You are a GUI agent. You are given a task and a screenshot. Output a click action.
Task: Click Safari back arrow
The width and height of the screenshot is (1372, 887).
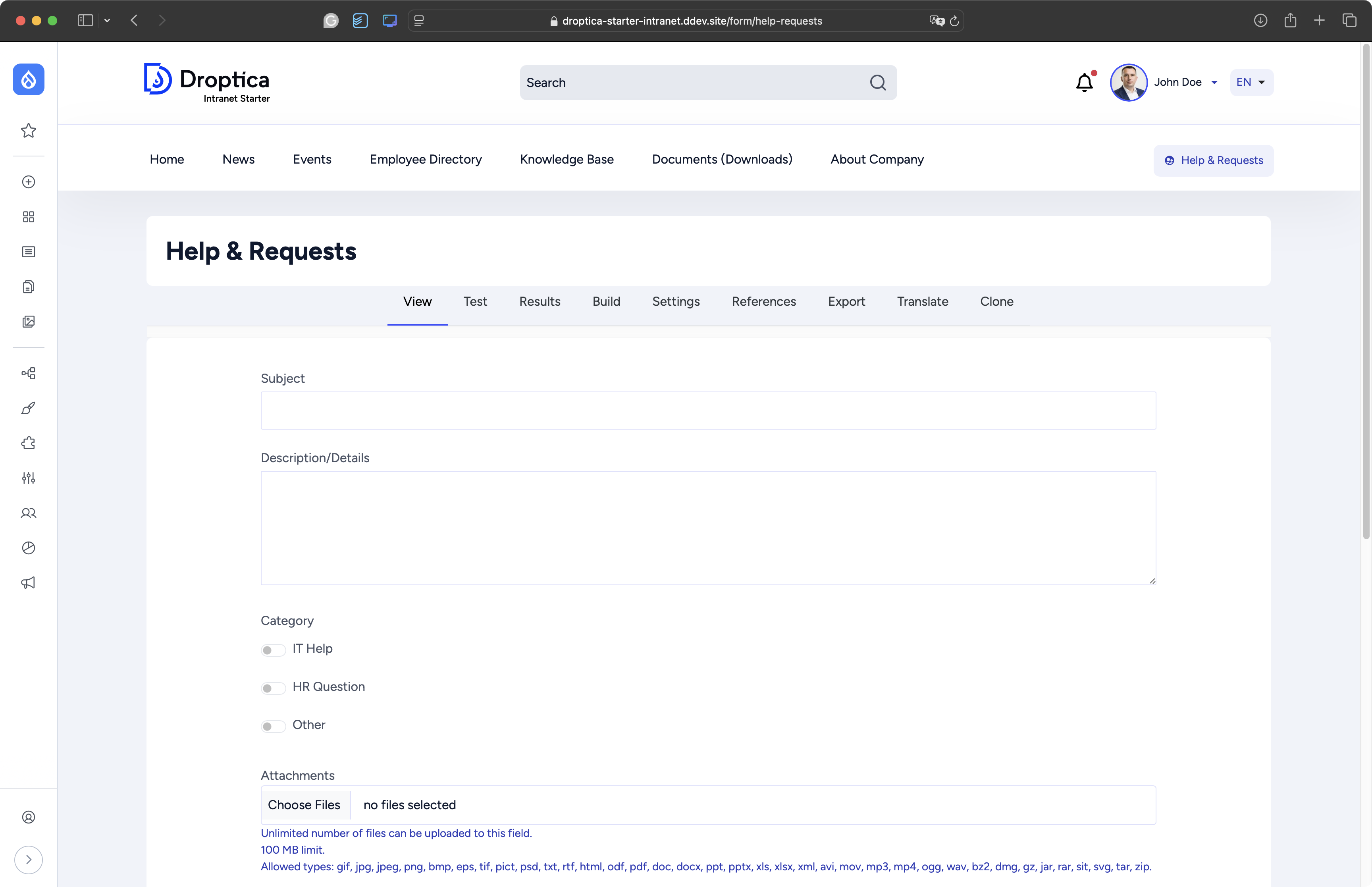(x=134, y=21)
